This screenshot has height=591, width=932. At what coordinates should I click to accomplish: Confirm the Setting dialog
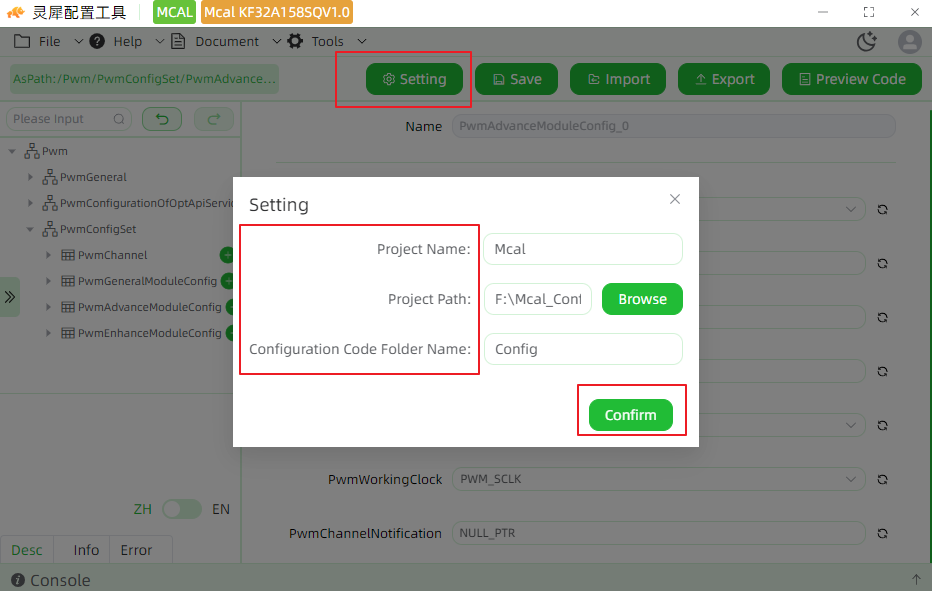point(631,415)
